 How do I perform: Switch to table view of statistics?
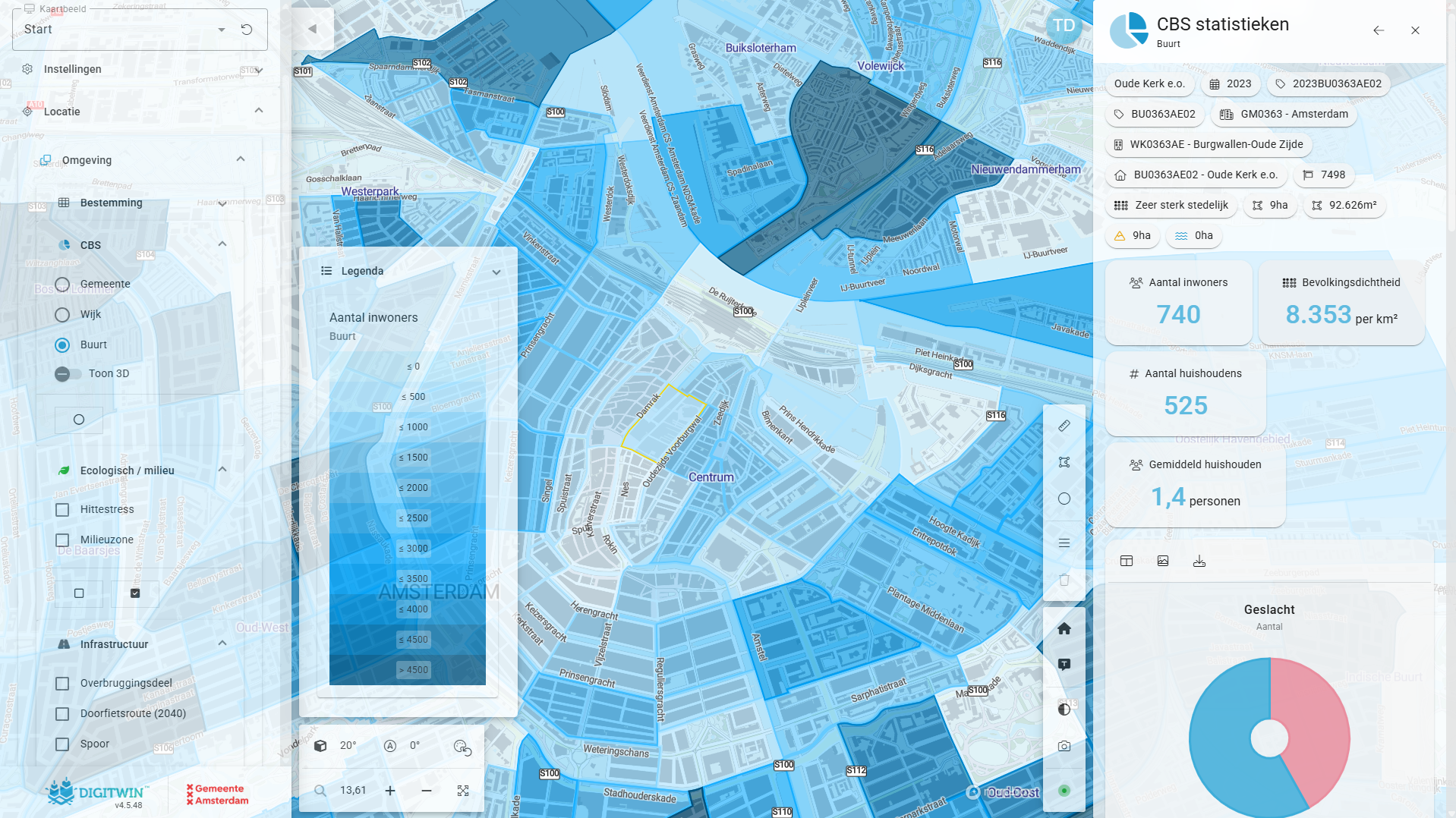[1127, 561]
